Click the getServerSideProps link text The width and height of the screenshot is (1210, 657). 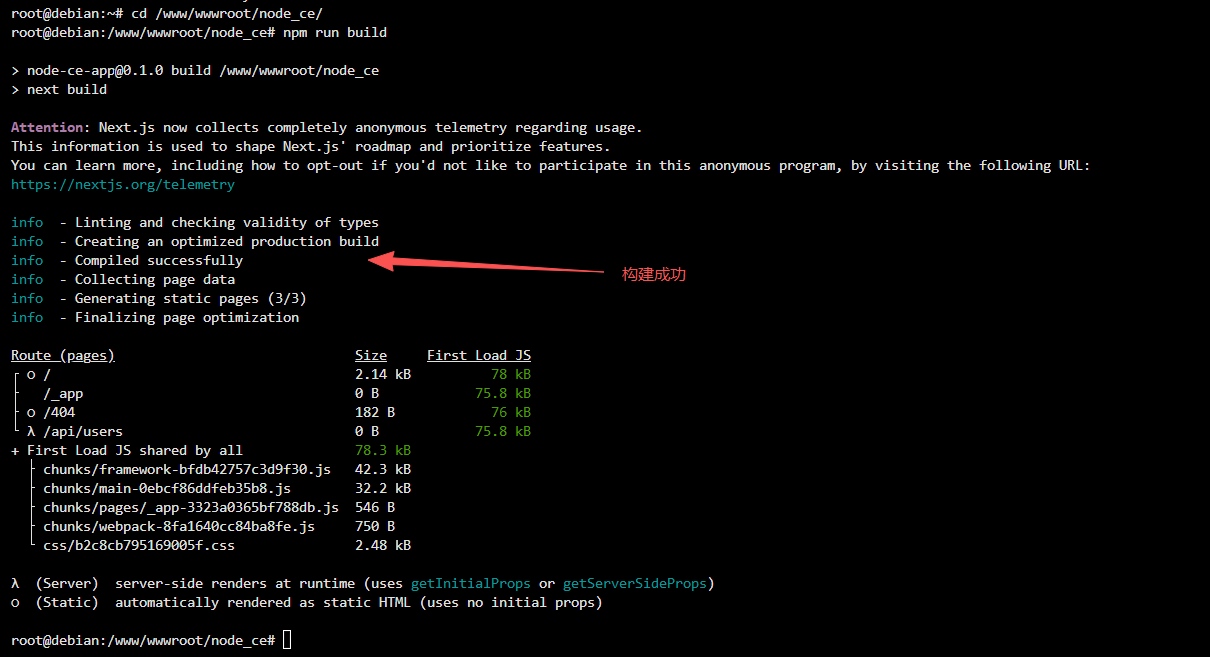click(635, 583)
